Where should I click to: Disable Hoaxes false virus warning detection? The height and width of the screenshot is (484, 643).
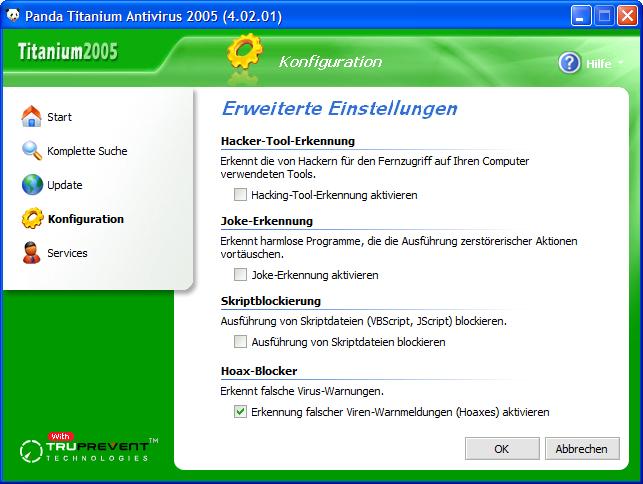coord(240,411)
